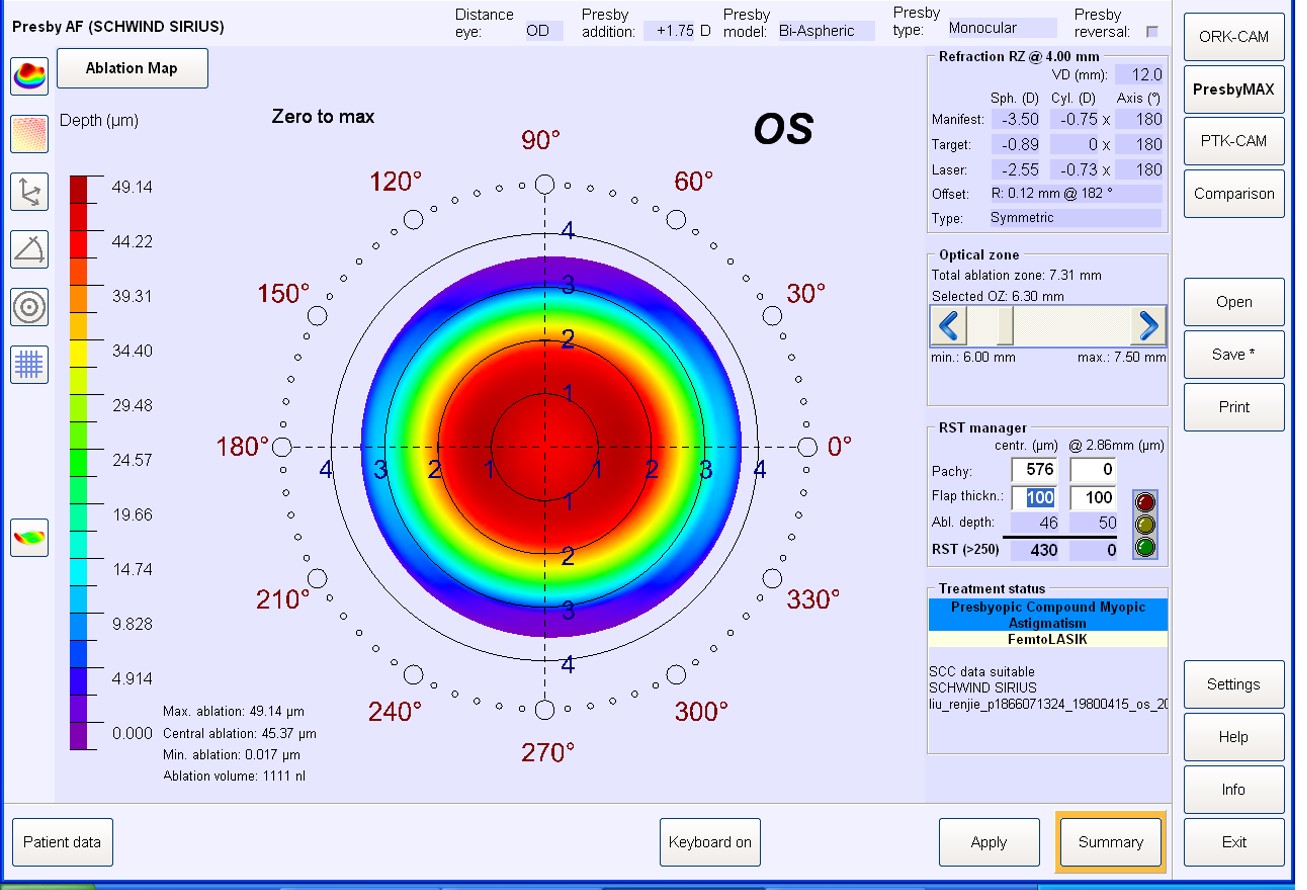Enable the Presby reversal checkbox

click(1152, 32)
